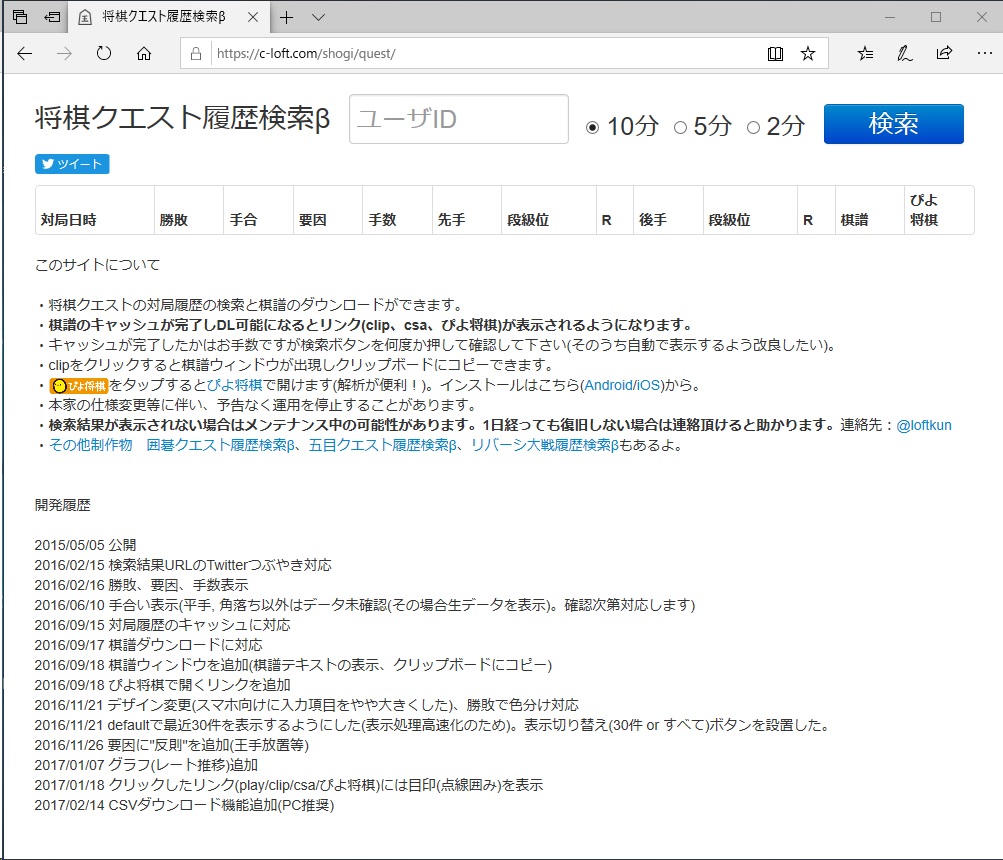Click the 2017/01/07 グラフ entry
The image size is (1003, 860).
click(x=146, y=765)
